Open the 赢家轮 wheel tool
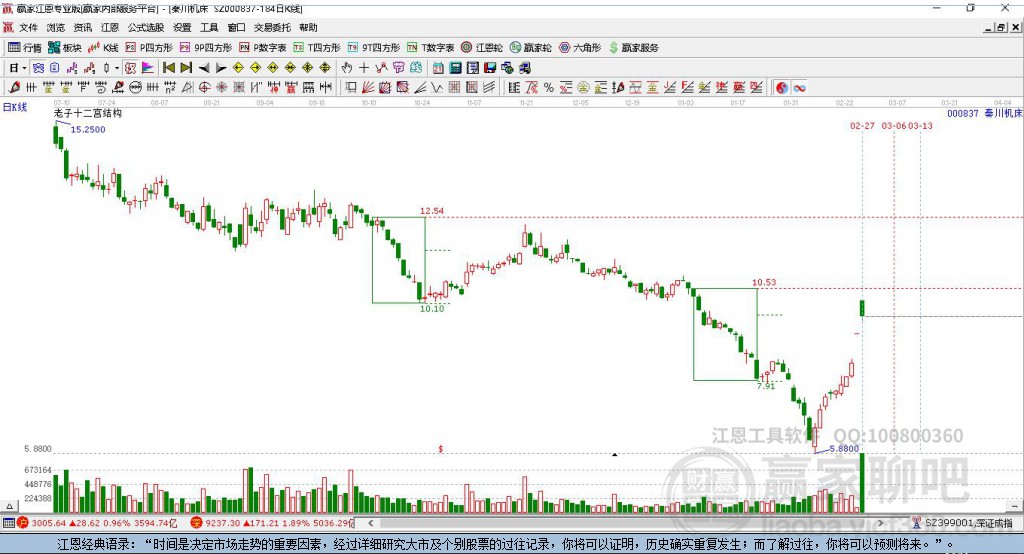Screen dimensions: 1024x554 coord(531,48)
